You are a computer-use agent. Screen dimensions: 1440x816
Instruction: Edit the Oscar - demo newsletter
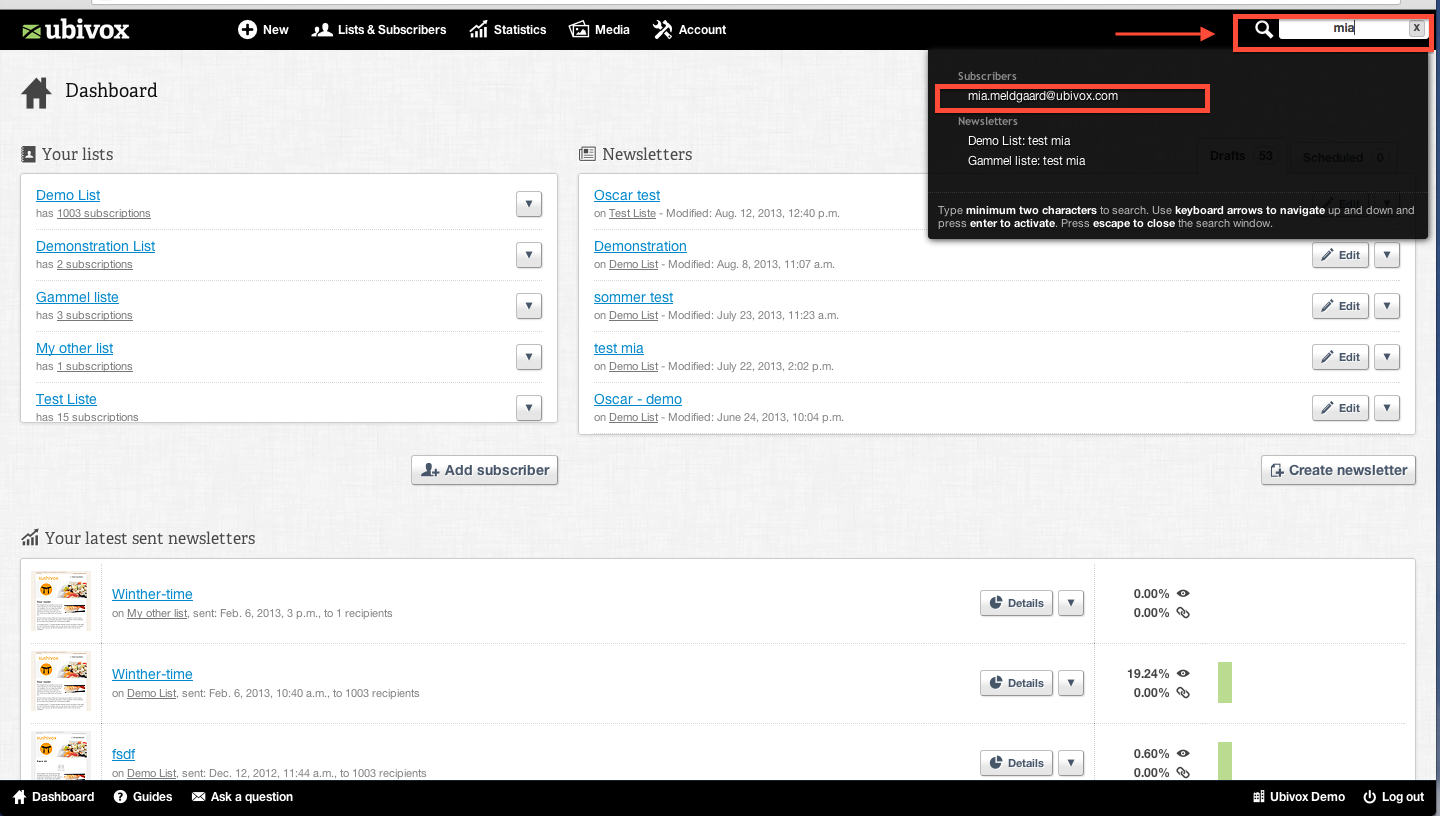[1340, 408]
